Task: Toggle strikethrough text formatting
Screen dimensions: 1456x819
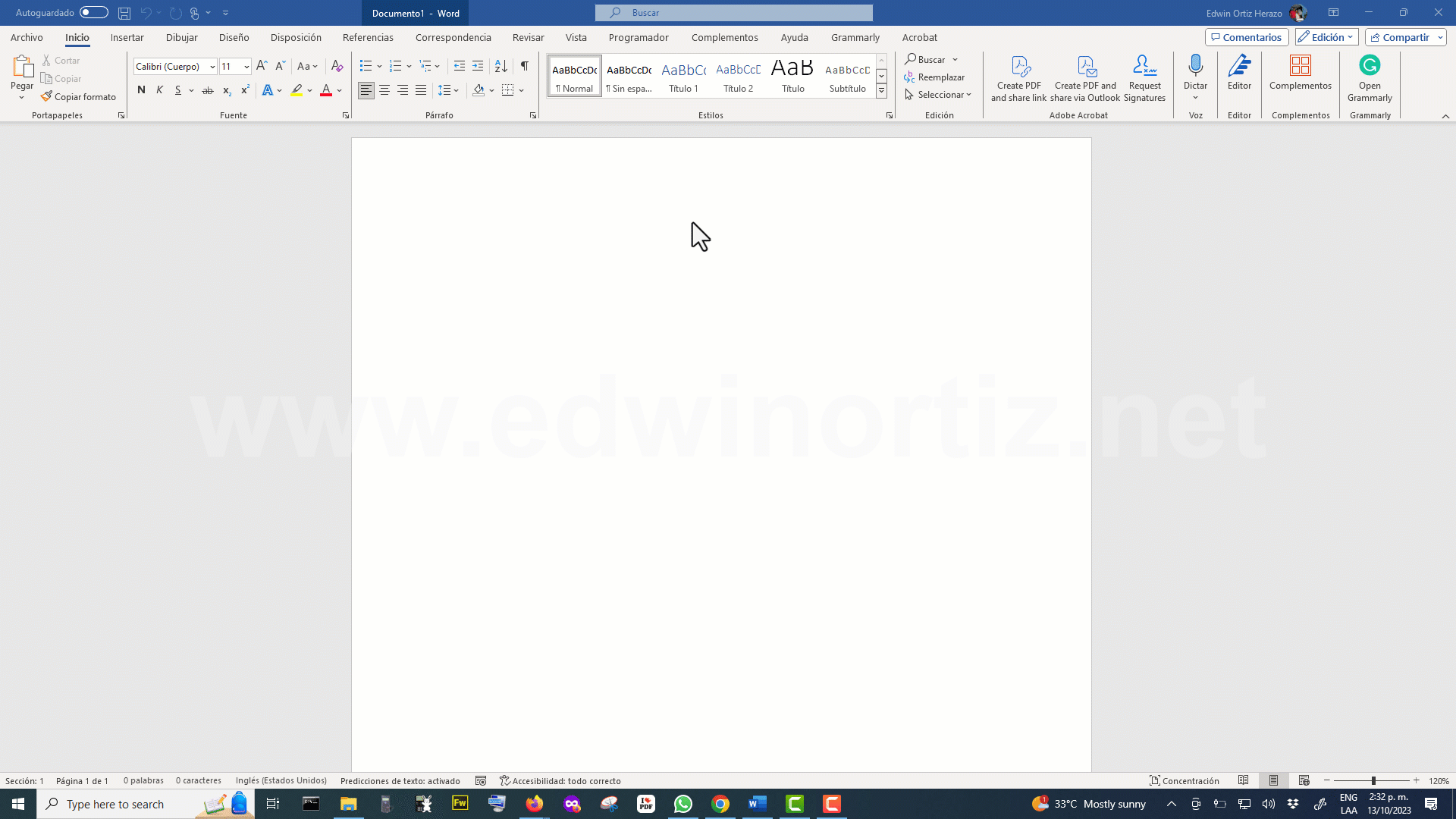Action: tap(207, 91)
